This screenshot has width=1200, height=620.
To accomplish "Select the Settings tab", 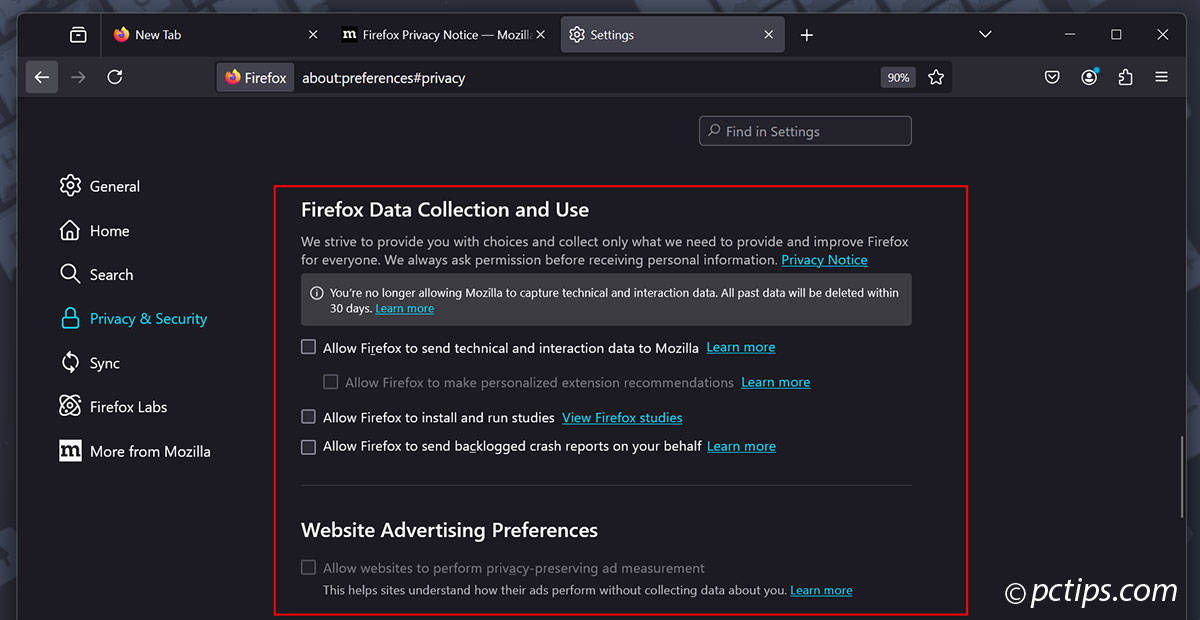I will tap(672, 35).
